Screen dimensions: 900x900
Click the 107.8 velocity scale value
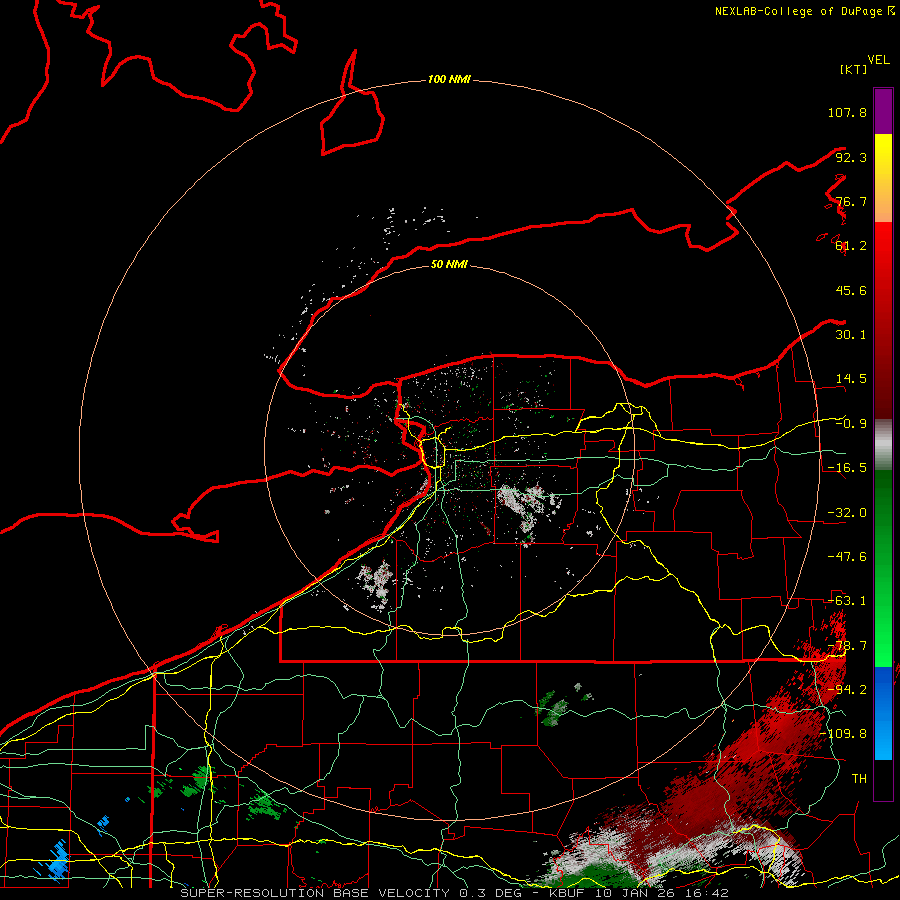847,112
